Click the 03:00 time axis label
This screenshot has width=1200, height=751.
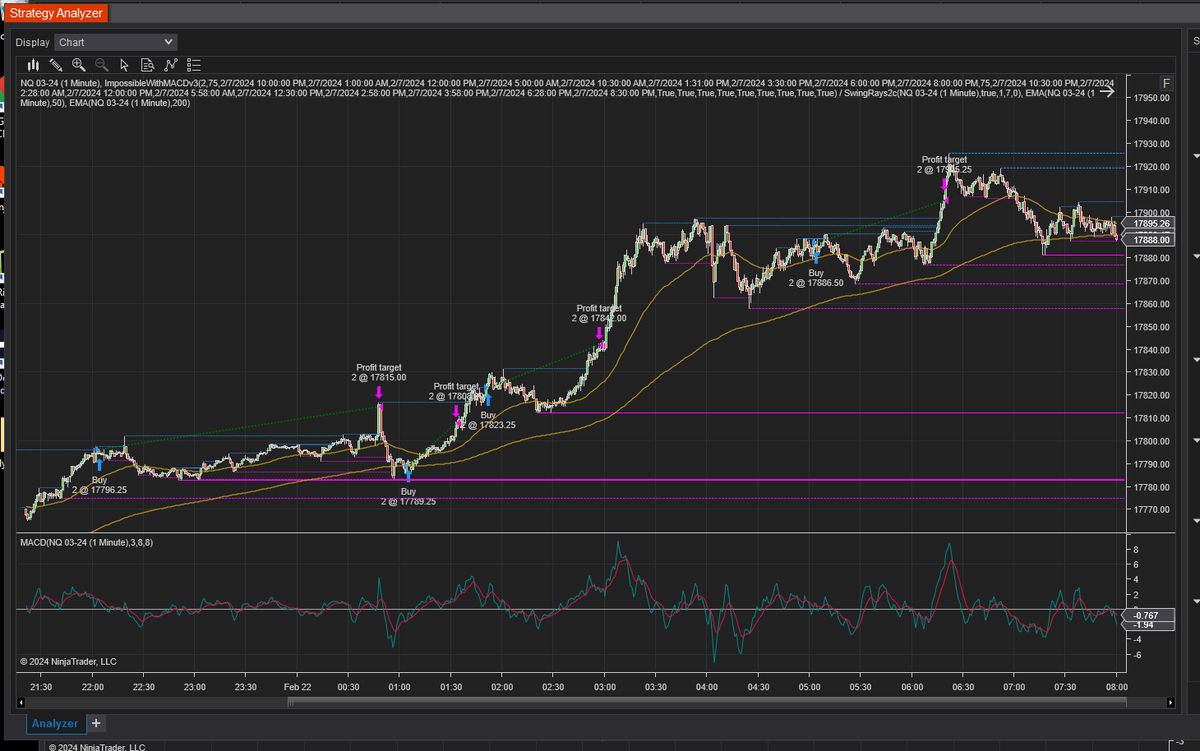pyautogui.click(x=604, y=687)
